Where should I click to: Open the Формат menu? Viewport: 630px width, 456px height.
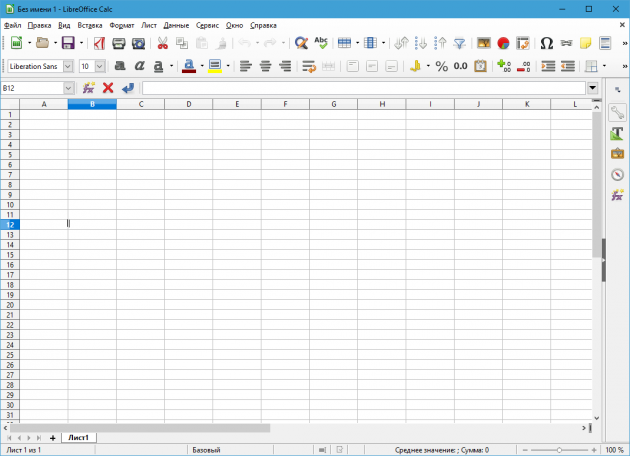(122, 25)
